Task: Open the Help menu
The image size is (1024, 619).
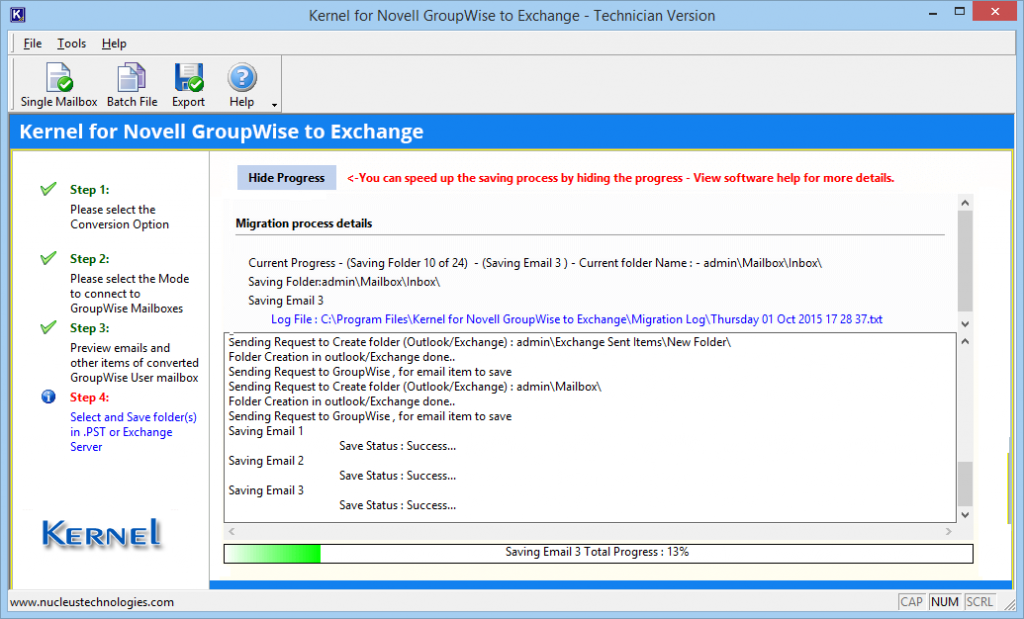Action: (114, 43)
